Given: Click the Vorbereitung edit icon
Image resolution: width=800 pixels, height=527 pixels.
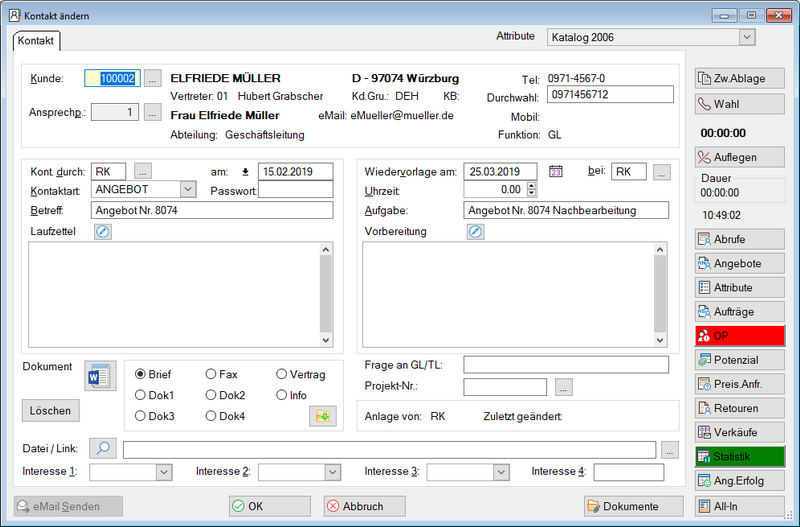Looking at the screenshot, I should 476,232.
